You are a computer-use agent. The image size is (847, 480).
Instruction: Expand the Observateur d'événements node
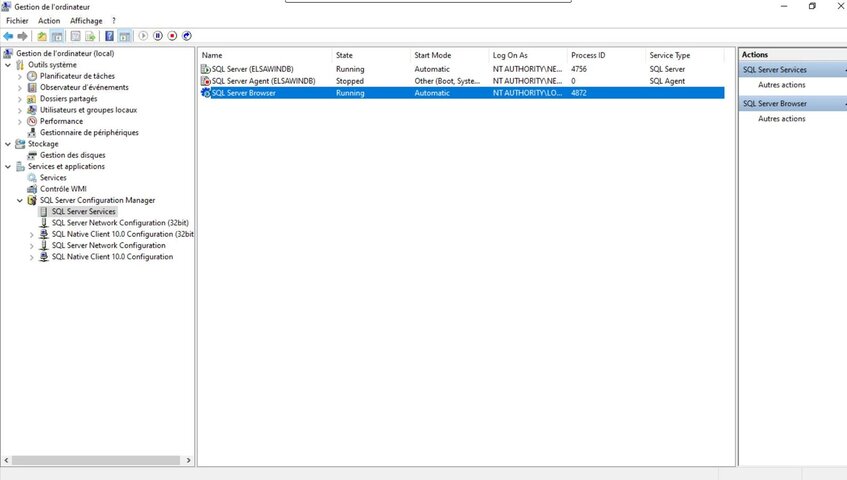coord(20,88)
